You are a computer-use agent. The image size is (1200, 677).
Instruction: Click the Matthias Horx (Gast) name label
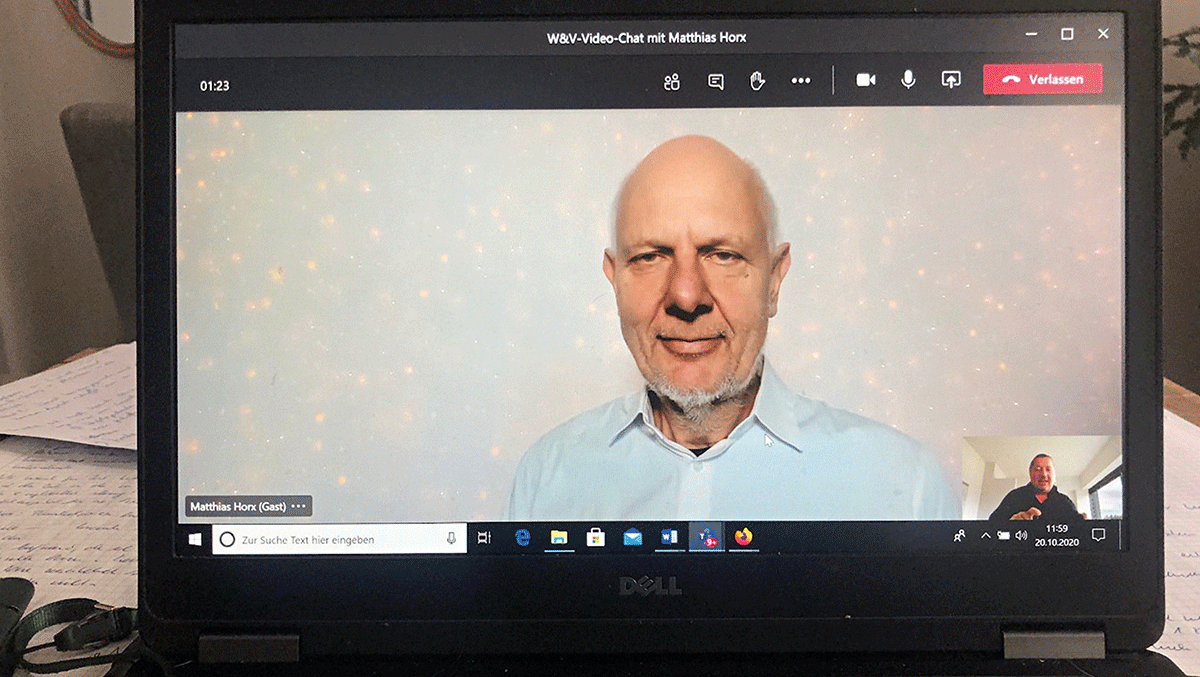click(x=238, y=507)
